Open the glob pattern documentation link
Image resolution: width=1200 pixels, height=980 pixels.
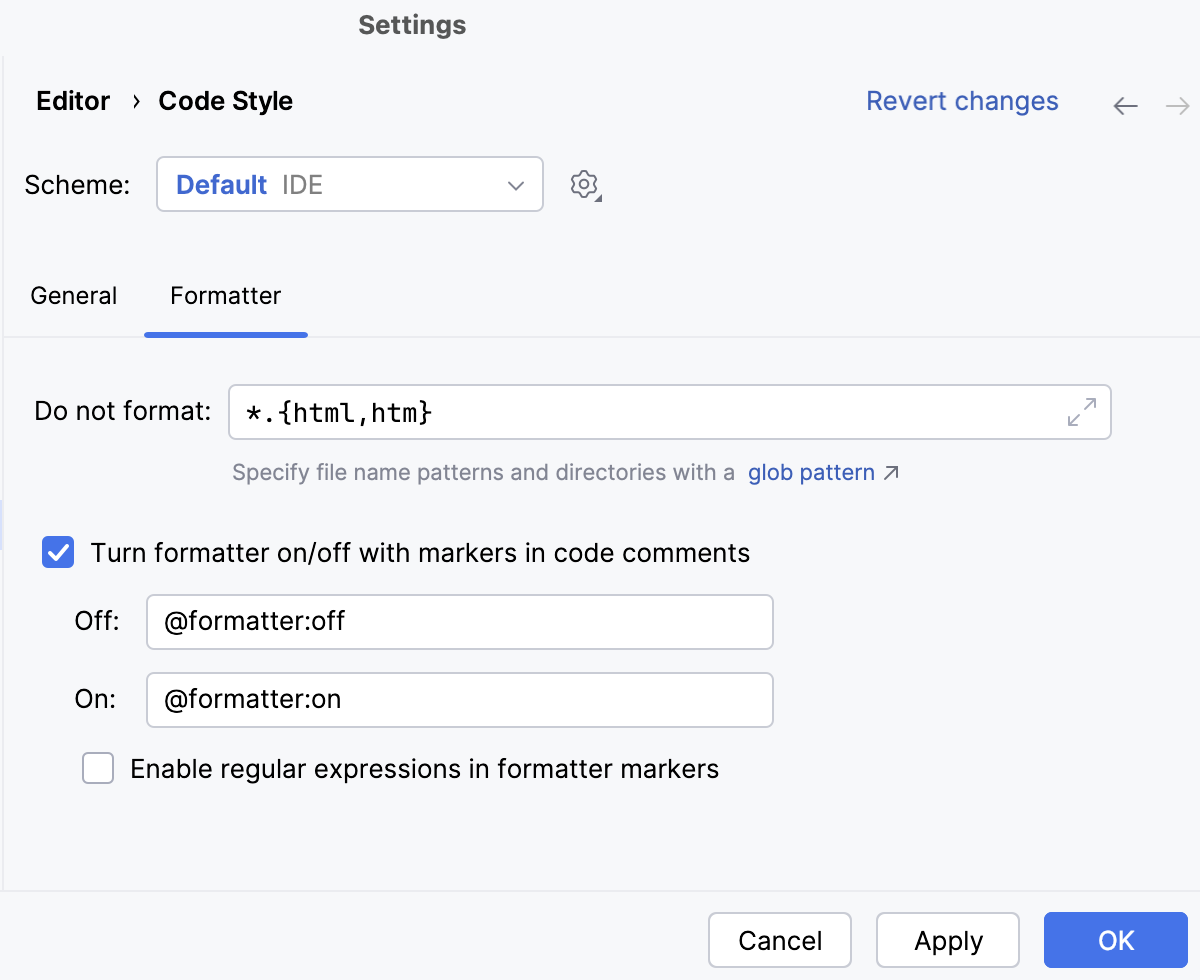tap(811, 472)
